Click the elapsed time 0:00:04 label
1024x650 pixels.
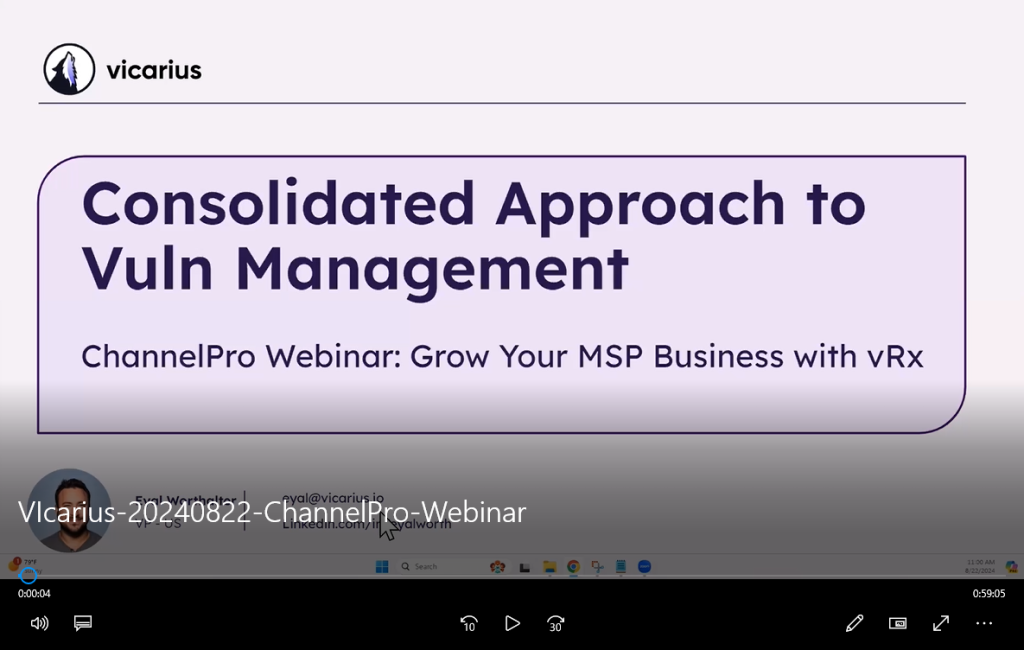(34, 594)
